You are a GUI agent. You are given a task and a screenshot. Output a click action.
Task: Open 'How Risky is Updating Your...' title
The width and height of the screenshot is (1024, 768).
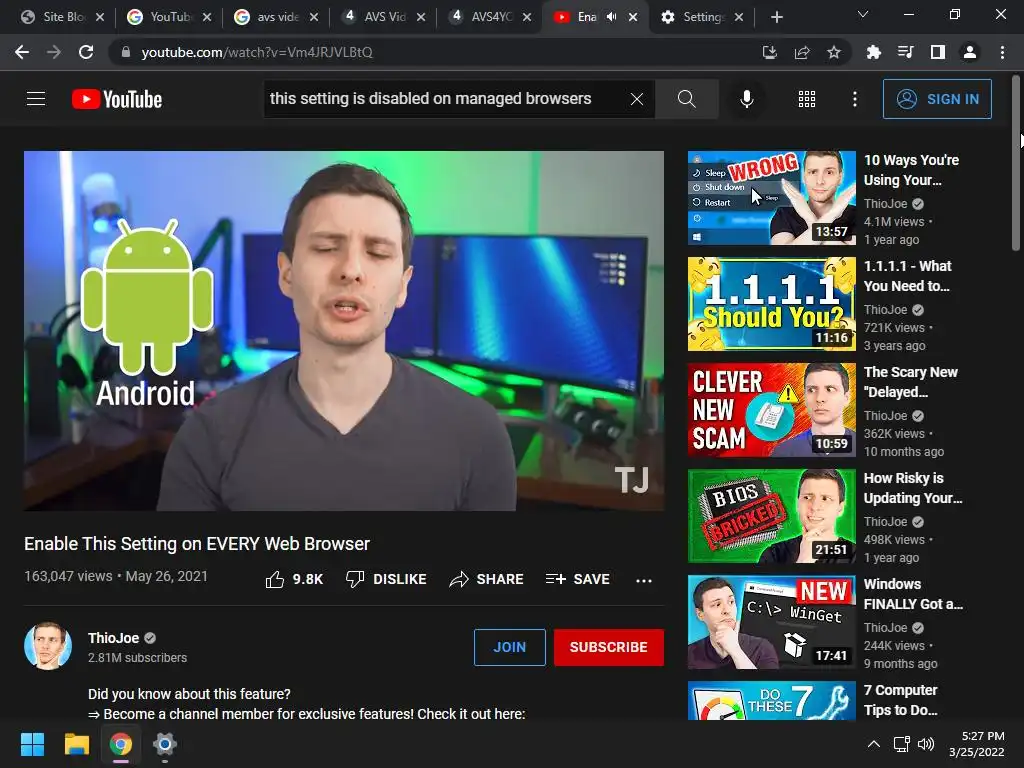click(913, 488)
